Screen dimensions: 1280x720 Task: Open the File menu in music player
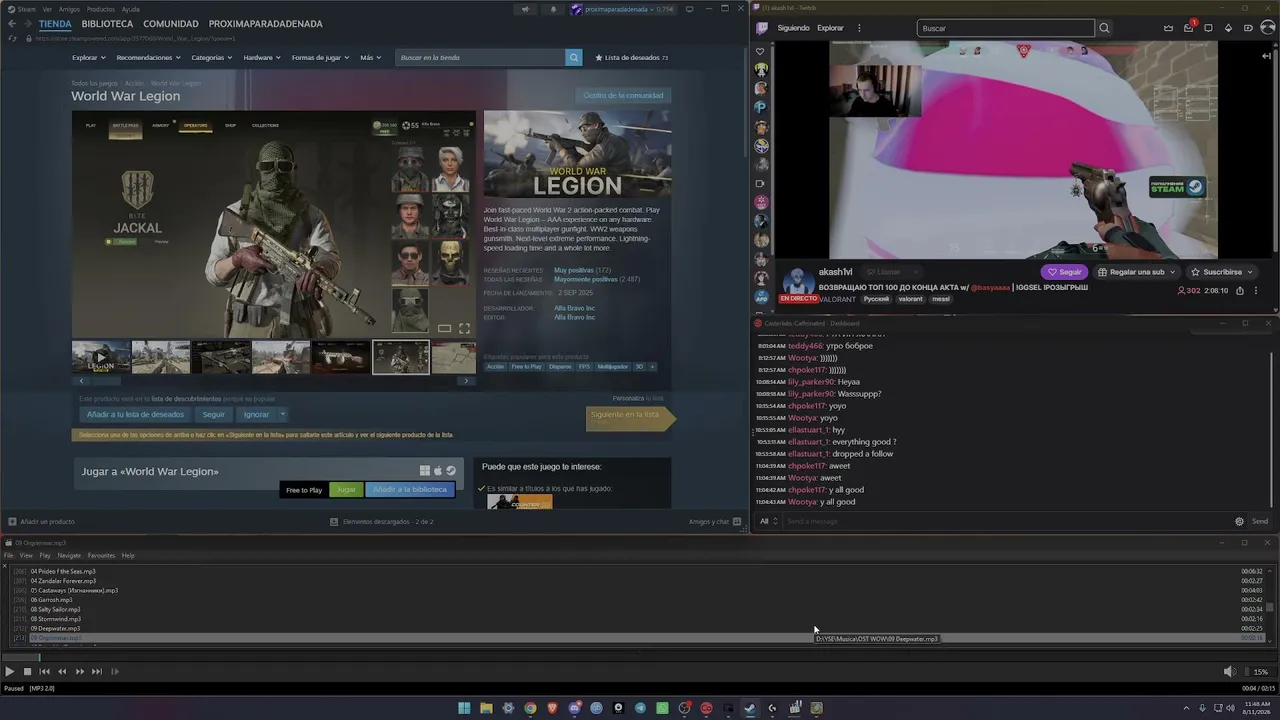(9, 555)
